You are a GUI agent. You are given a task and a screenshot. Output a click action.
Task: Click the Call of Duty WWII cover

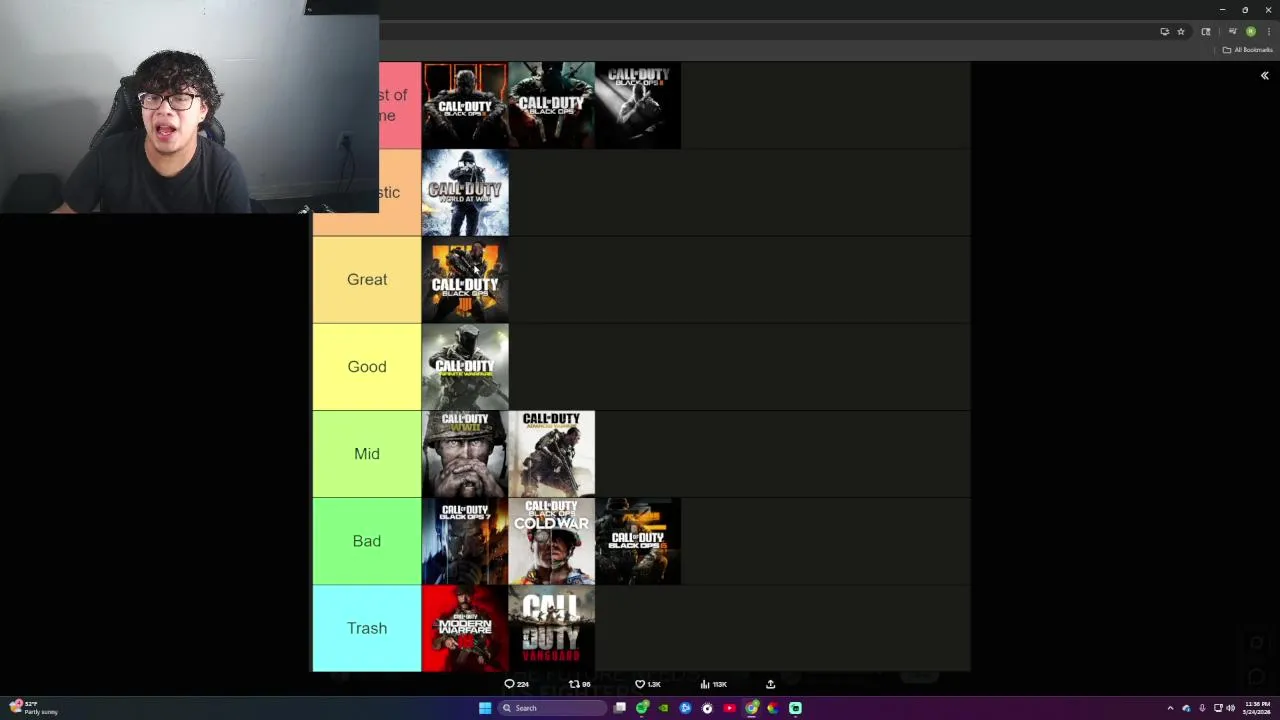[465, 454]
